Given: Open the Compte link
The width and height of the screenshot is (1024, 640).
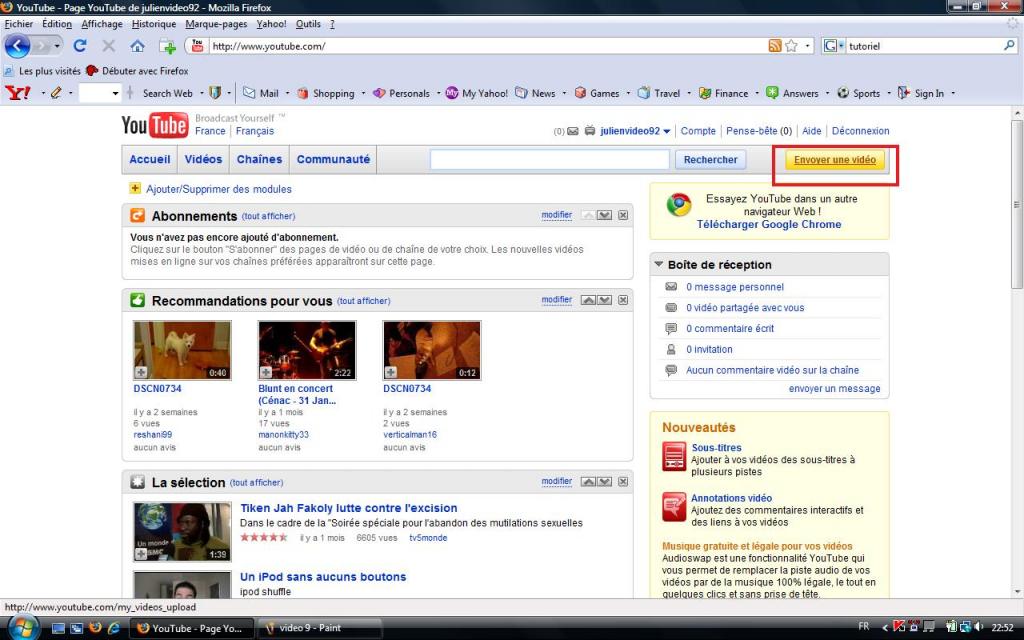Looking at the screenshot, I should coord(698,131).
